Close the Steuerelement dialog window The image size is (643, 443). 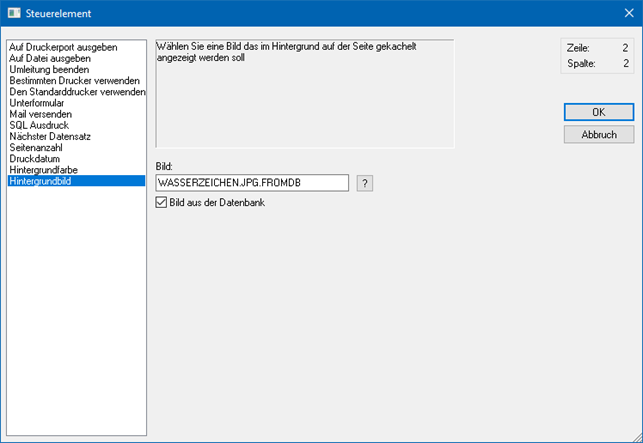(x=625, y=13)
